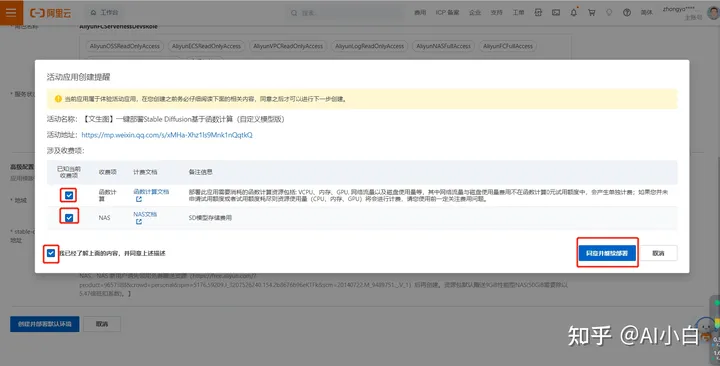This screenshot has height=366, width=720.
Task: Uncheck the 函数计算 fee item checkbox
Action: pyautogui.click(x=69, y=195)
